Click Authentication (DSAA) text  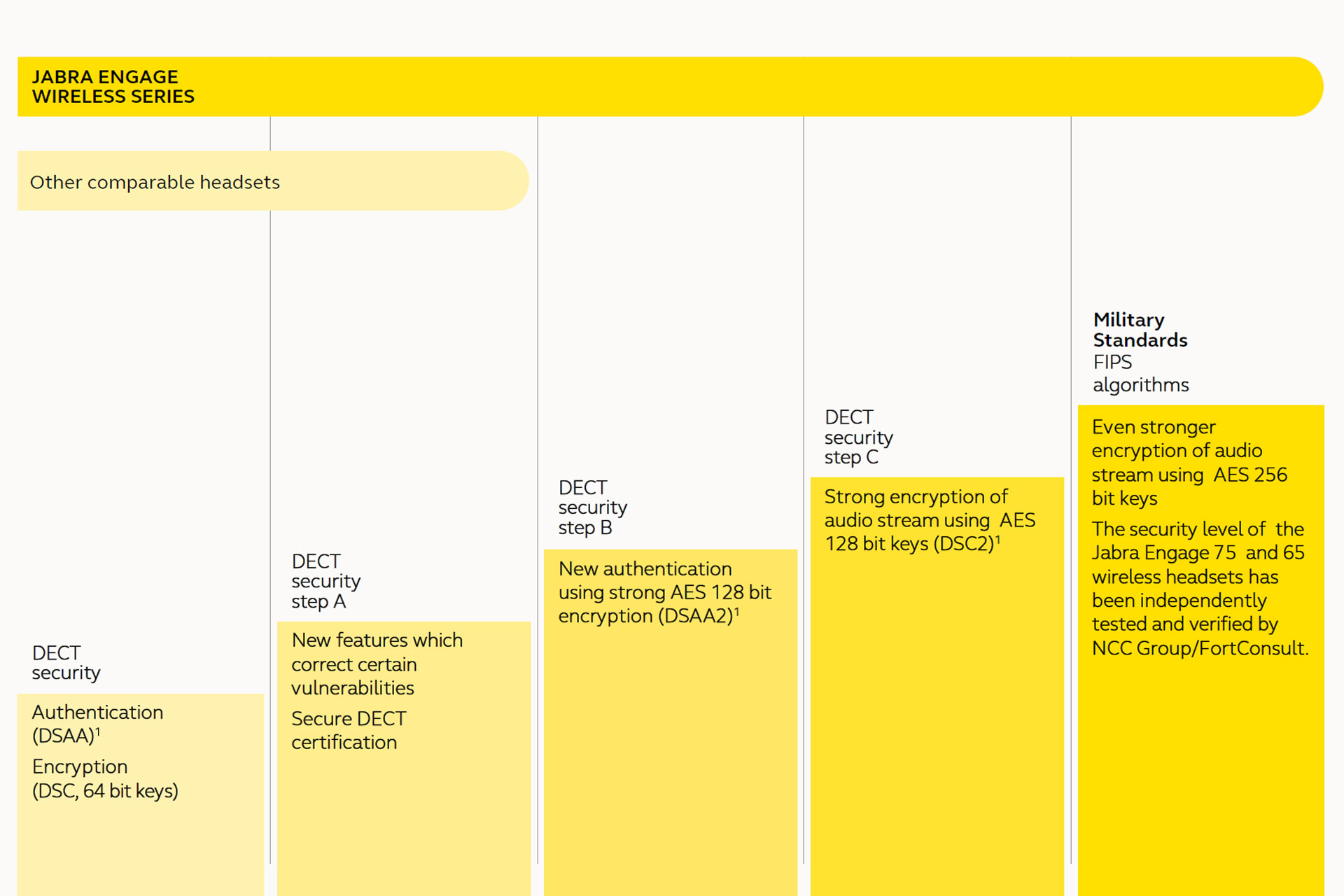click(97, 723)
